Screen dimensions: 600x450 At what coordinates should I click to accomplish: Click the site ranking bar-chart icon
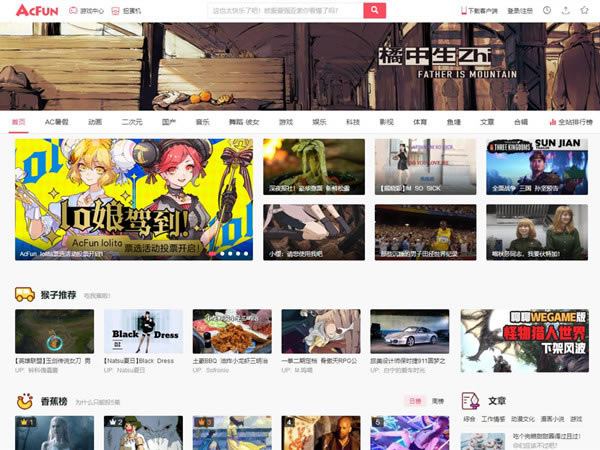click(553, 122)
